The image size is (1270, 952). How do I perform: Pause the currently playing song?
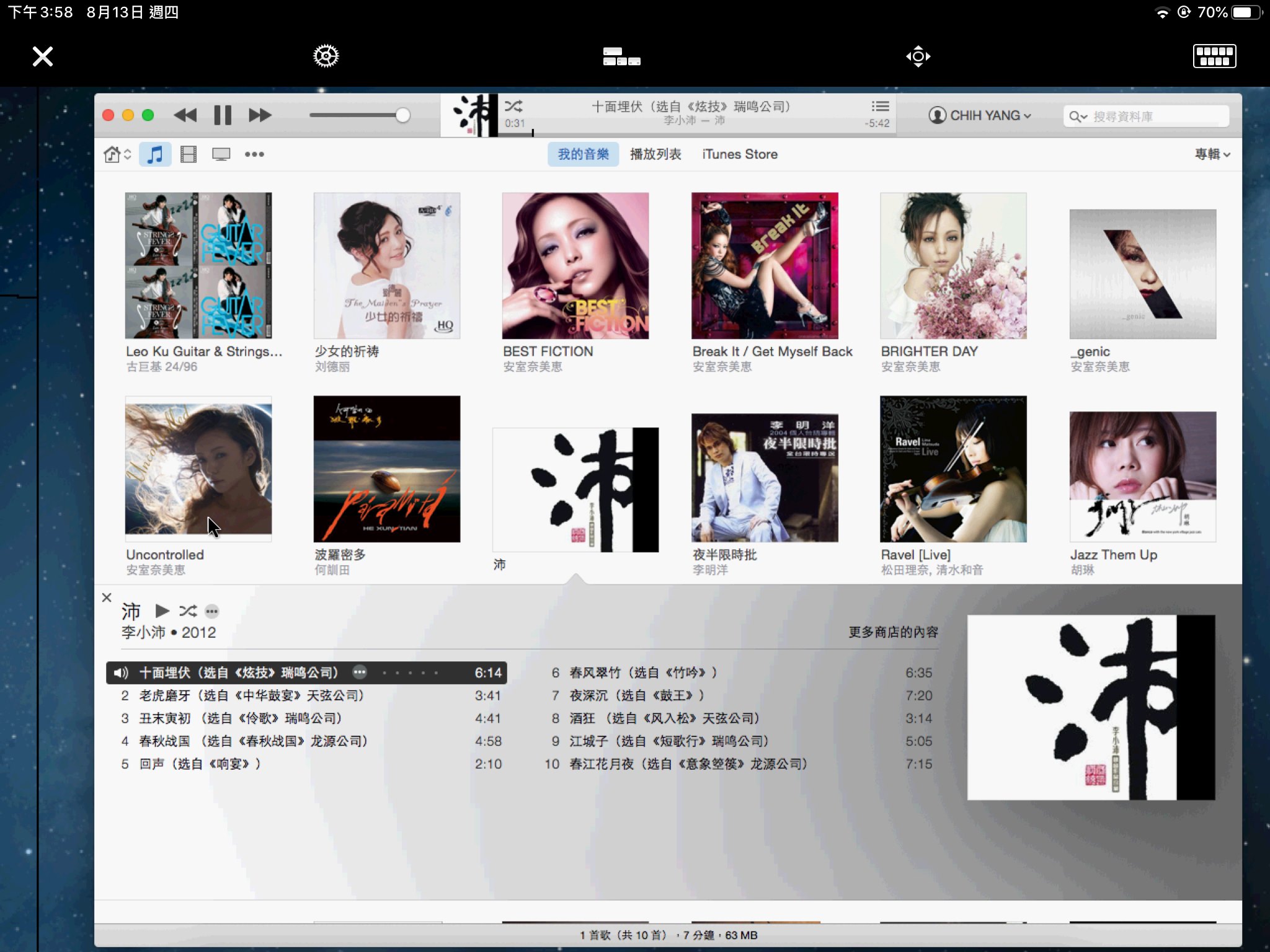tap(223, 115)
